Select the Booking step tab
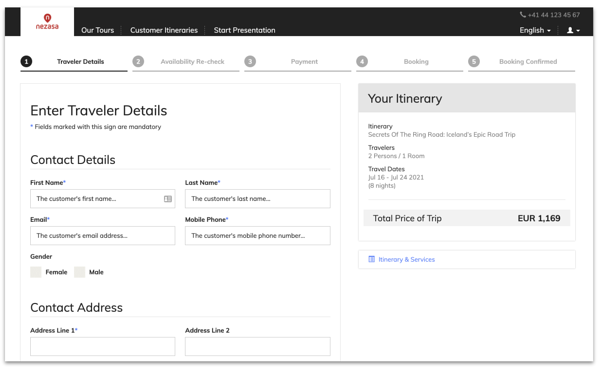The width and height of the screenshot is (599, 370). click(x=410, y=62)
